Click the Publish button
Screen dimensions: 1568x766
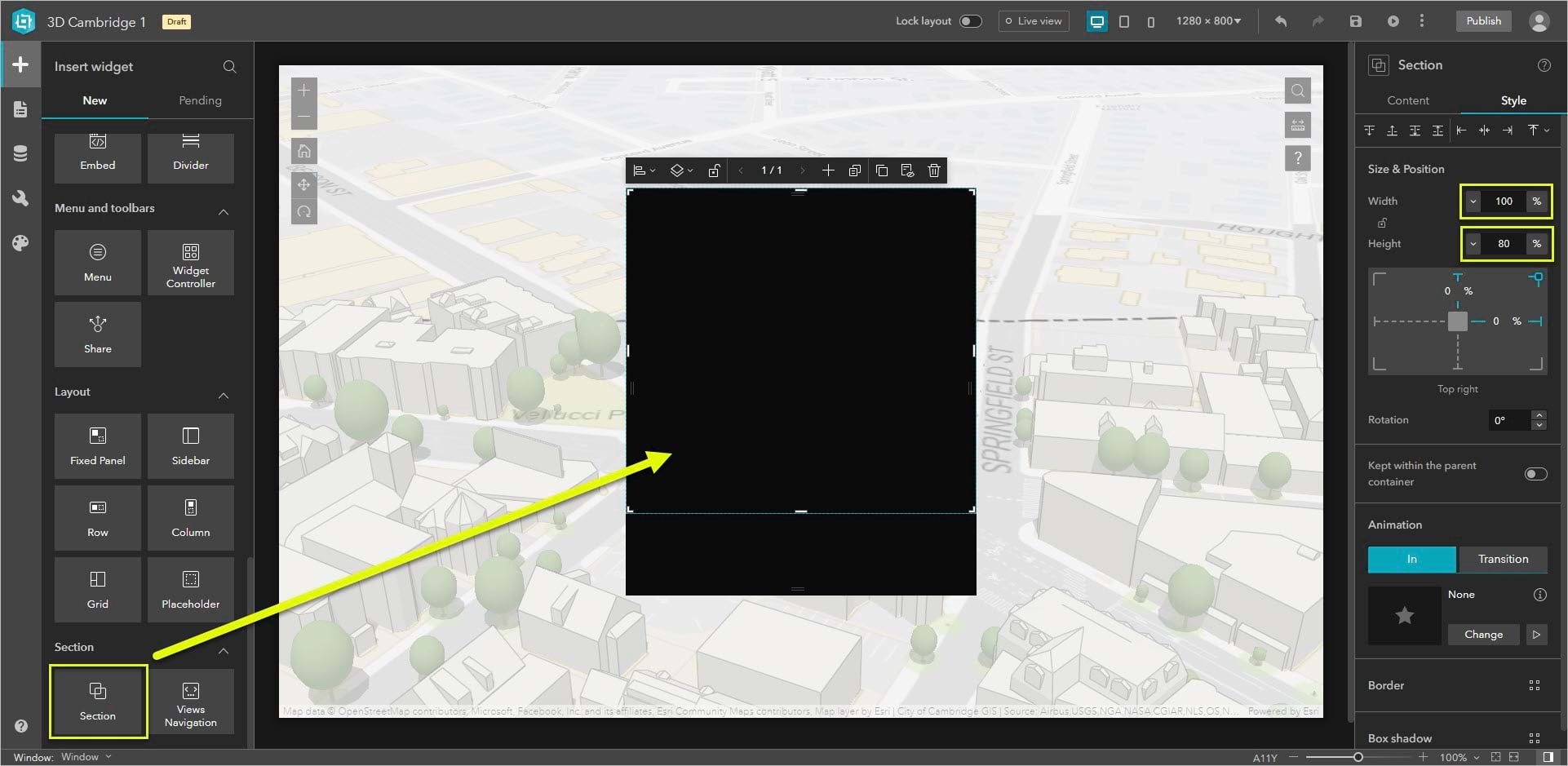[1483, 20]
